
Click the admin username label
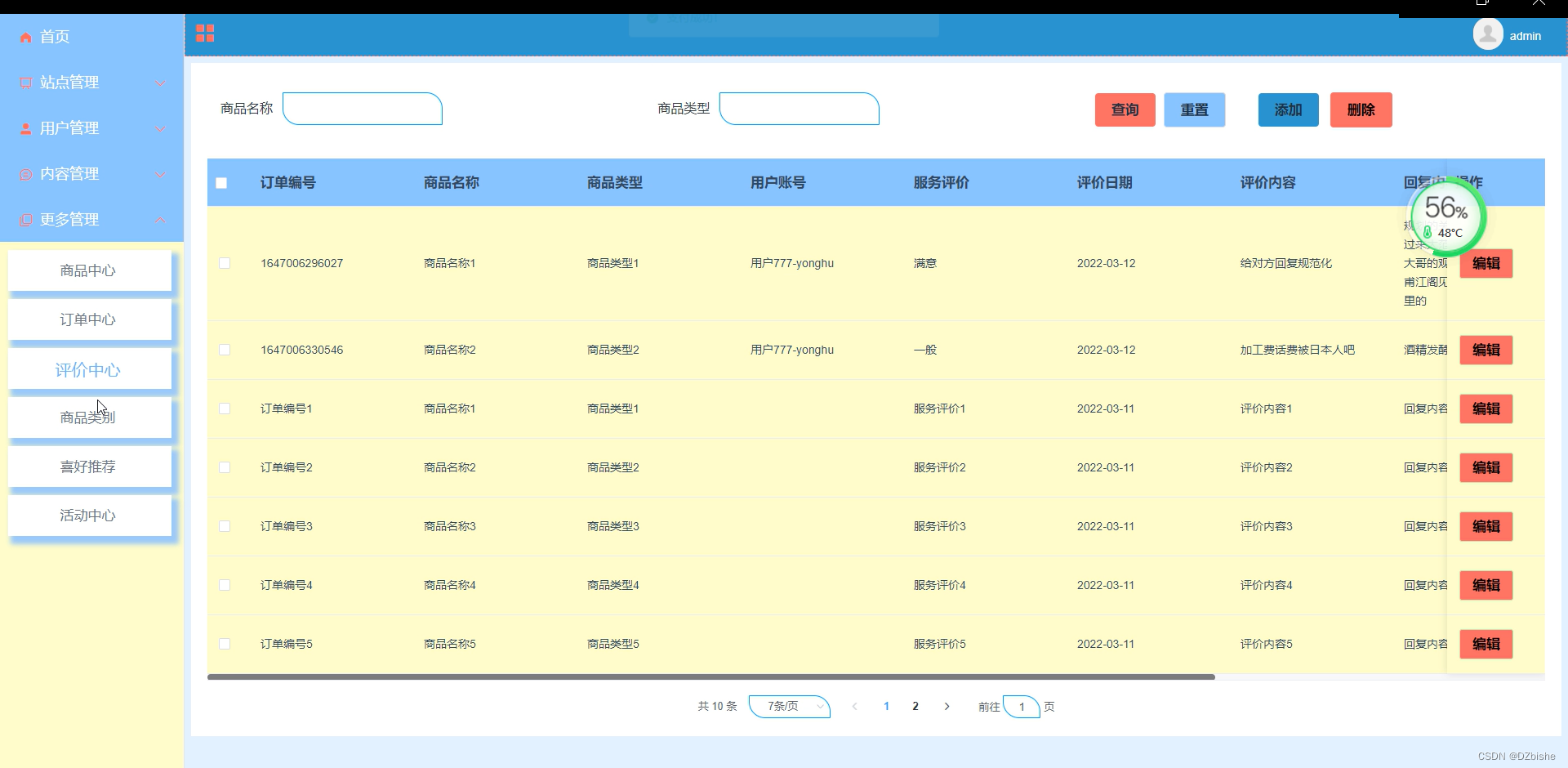coord(1525,36)
